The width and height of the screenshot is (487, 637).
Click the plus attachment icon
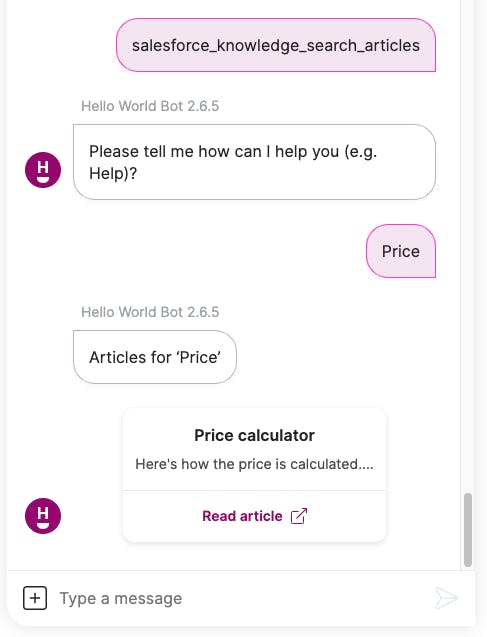click(x=35, y=598)
